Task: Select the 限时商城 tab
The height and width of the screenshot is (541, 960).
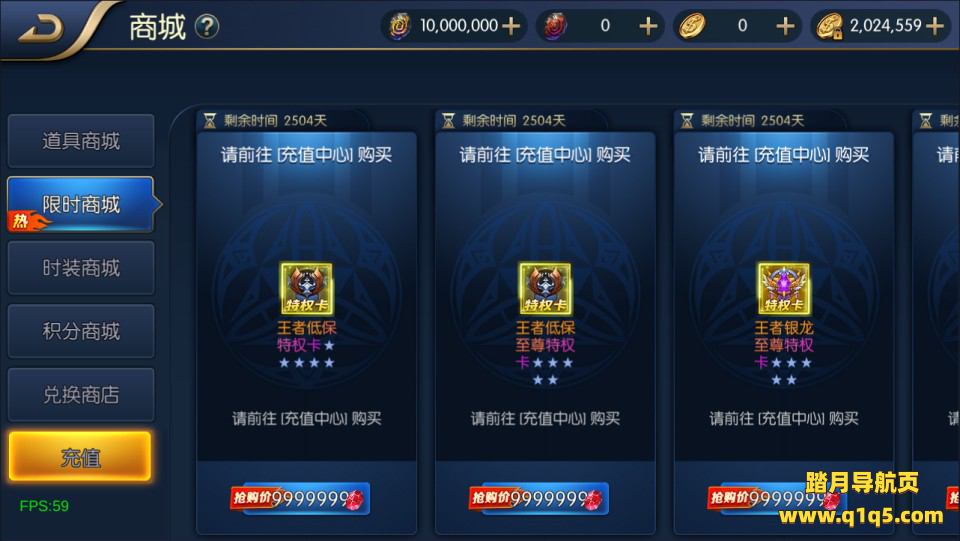Action: coord(81,204)
